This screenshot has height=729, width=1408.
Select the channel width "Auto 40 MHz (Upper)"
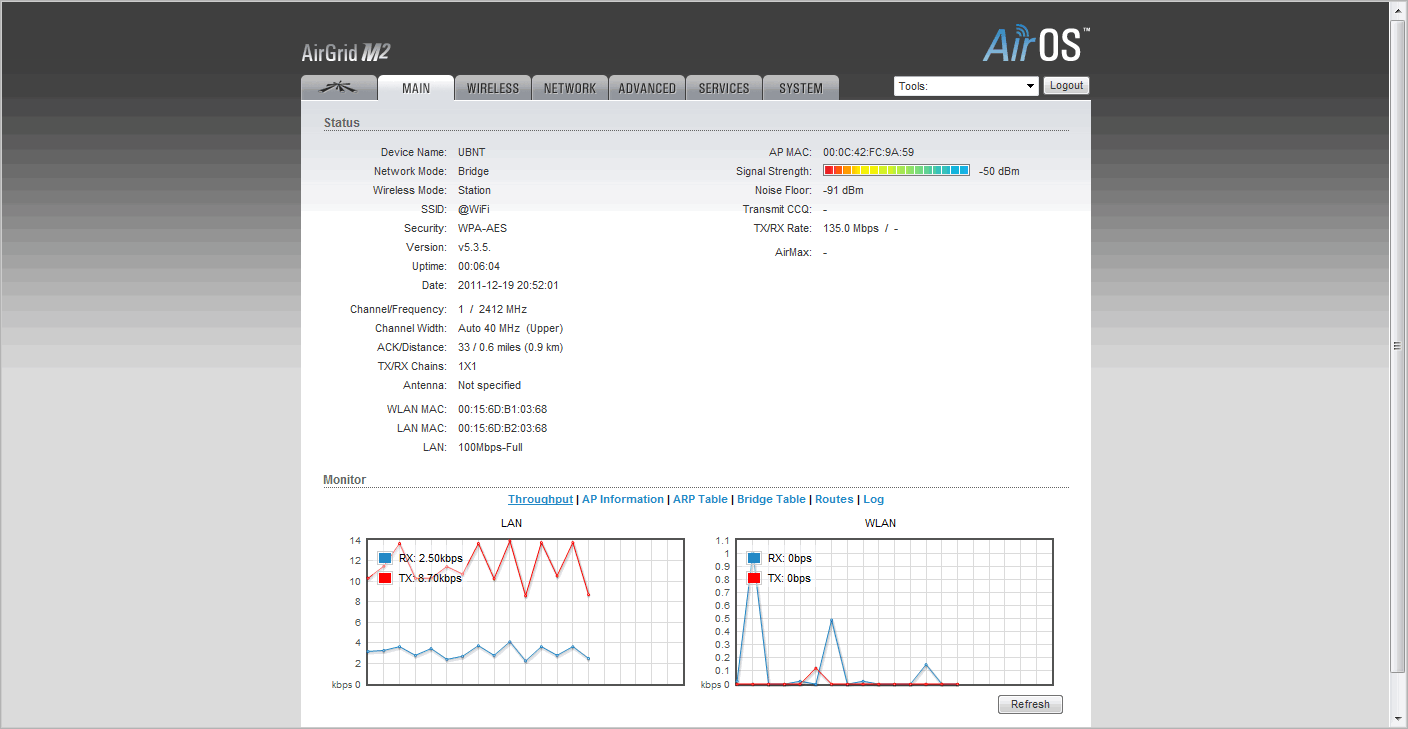click(511, 328)
